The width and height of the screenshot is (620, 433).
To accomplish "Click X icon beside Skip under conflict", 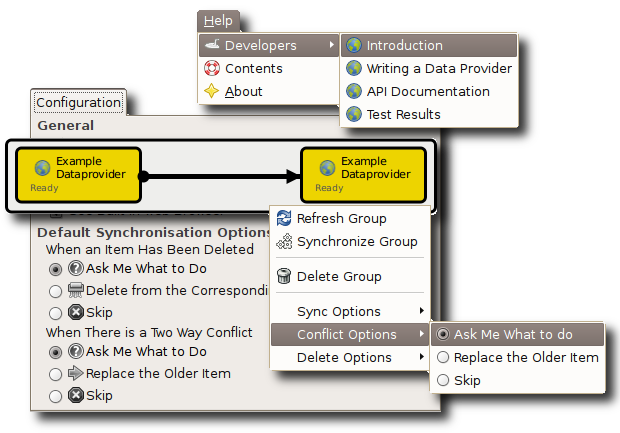I will (x=76, y=395).
